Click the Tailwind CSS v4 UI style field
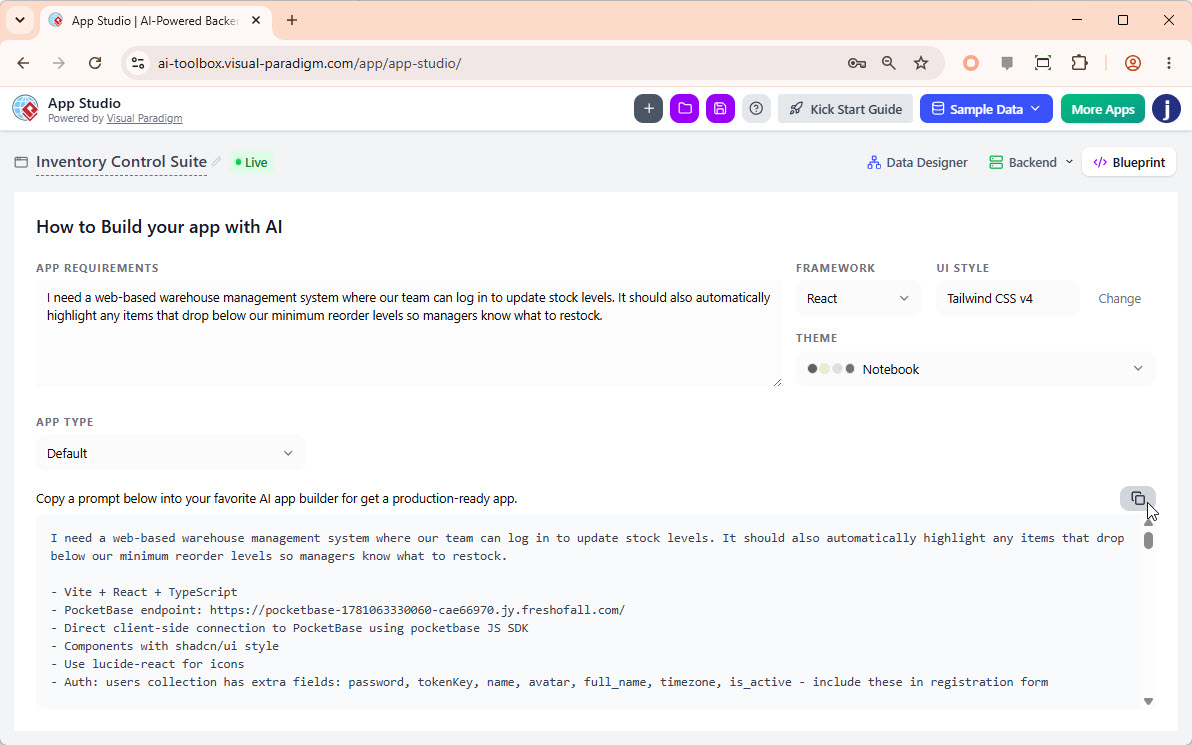Viewport: 1192px width, 745px height. (1007, 299)
